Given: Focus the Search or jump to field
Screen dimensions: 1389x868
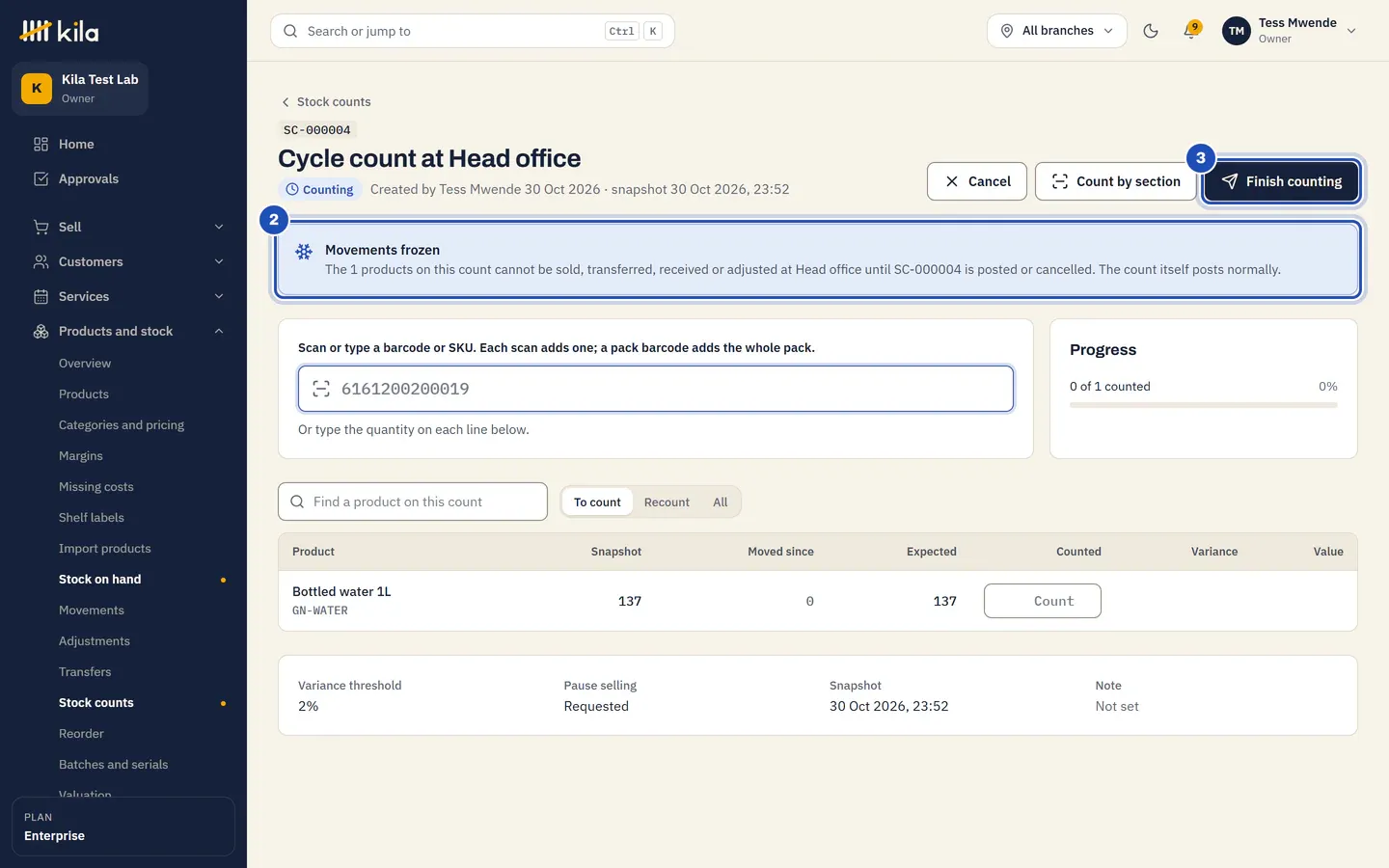Looking at the screenshot, I should click(x=473, y=31).
